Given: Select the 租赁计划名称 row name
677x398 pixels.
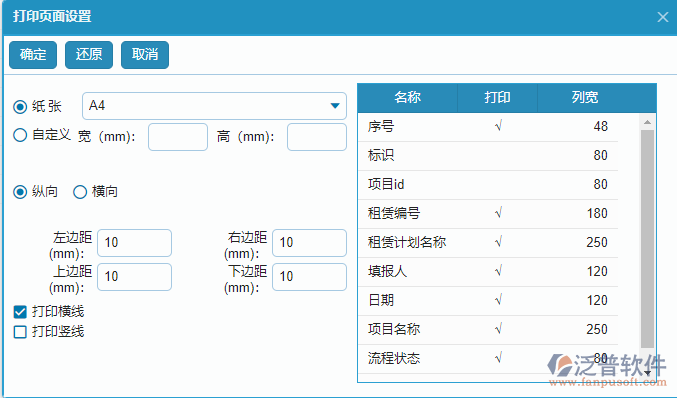Looking at the screenshot, I should [407, 242].
